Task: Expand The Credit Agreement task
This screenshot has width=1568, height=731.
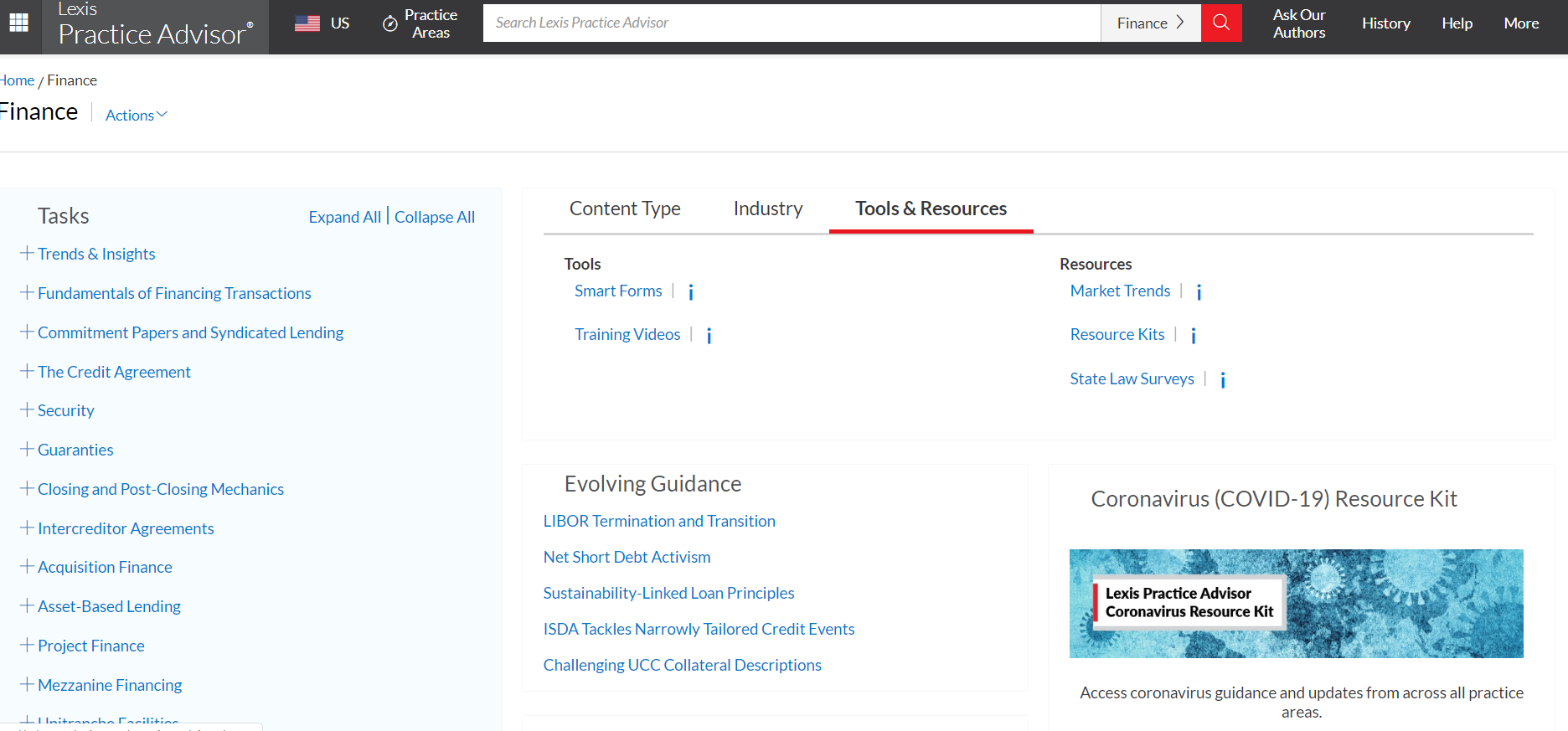Action: pyautogui.click(x=27, y=371)
